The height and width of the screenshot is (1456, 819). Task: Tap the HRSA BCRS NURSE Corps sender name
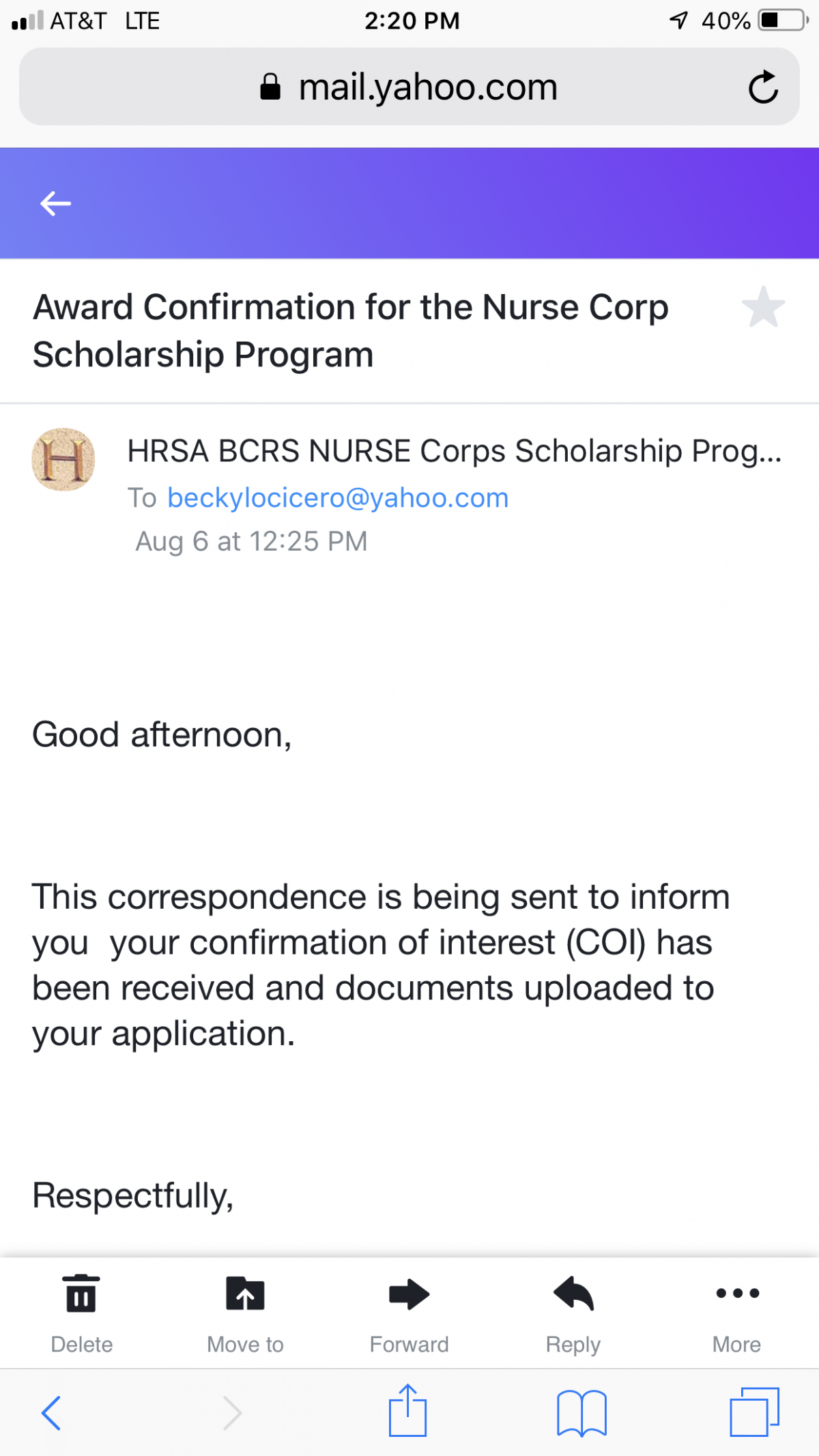click(x=455, y=451)
